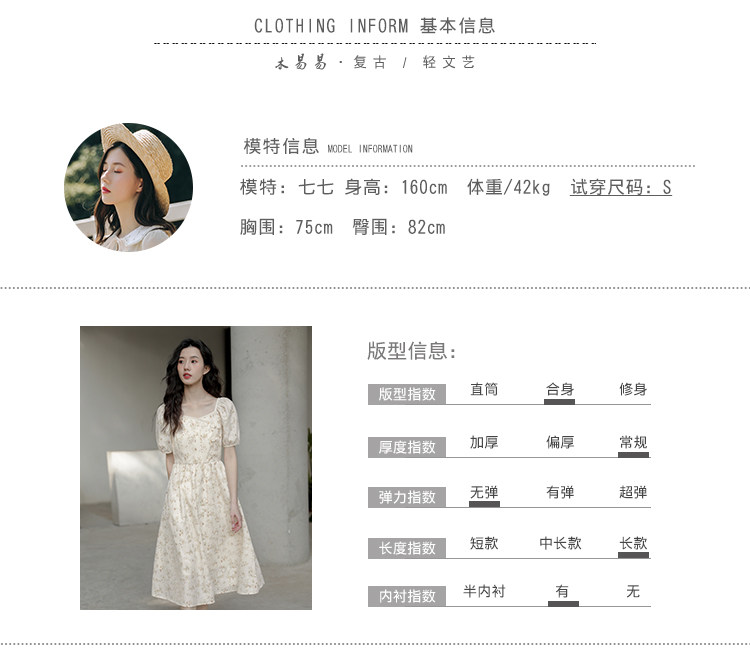The width and height of the screenshot is (750, 670).
Task: Pick 短款 length option
Action: 484,543
